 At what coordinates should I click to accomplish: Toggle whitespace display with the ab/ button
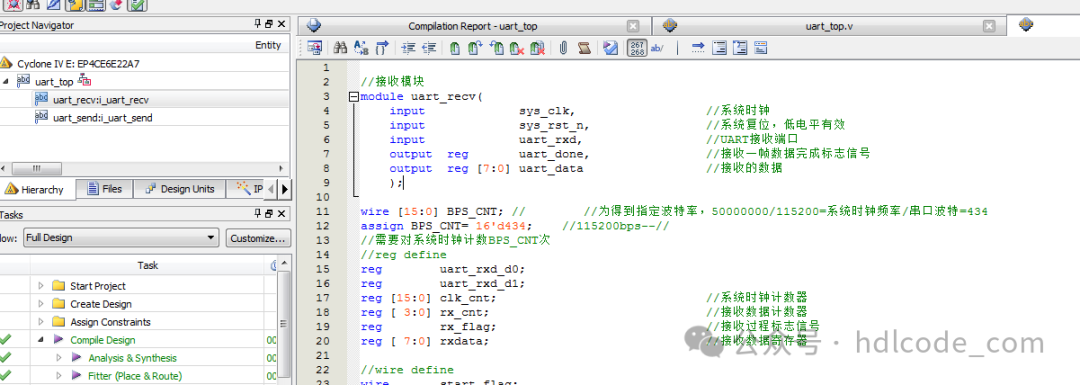657,48
